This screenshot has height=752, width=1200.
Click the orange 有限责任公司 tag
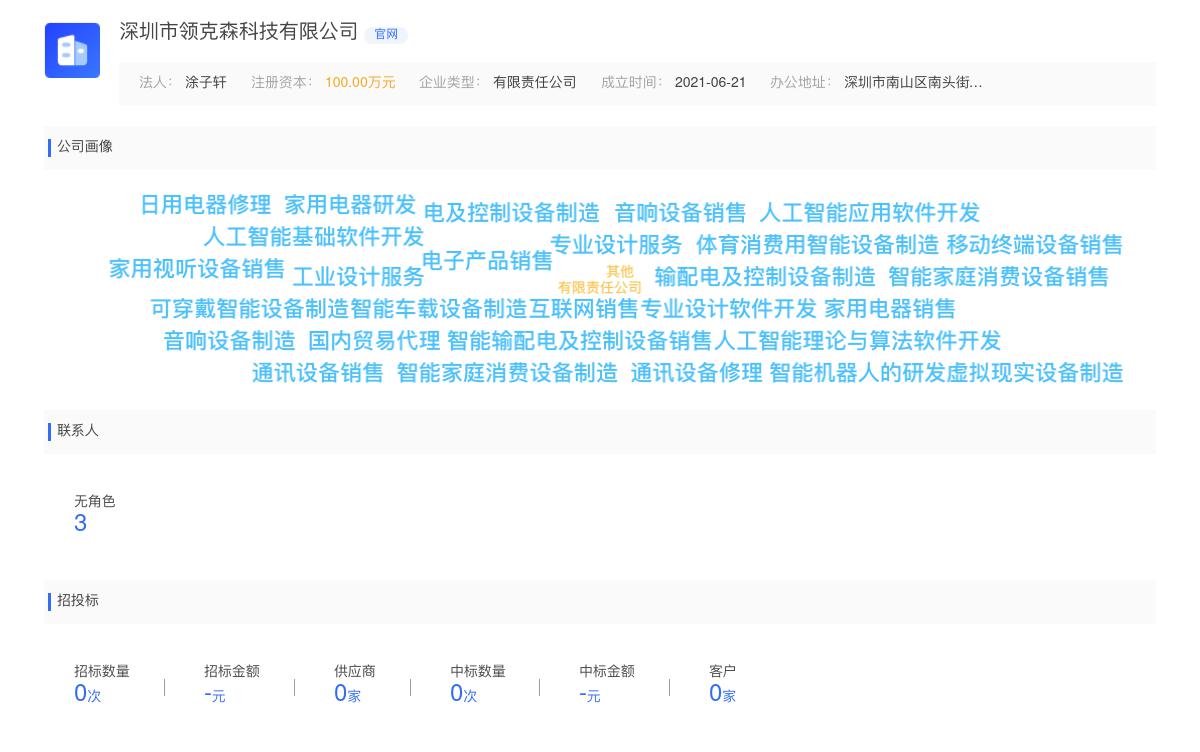click(x=600, y=288)
